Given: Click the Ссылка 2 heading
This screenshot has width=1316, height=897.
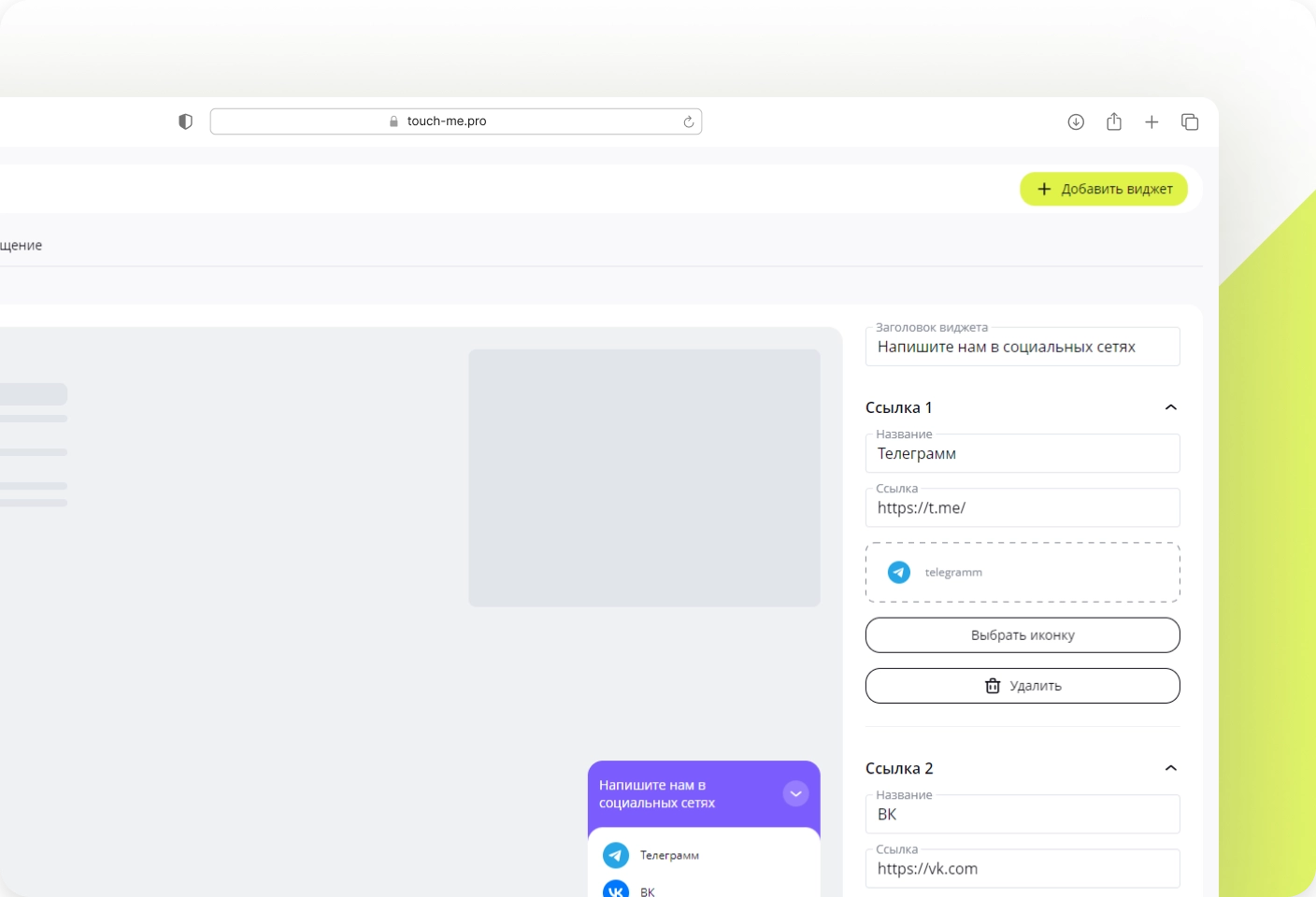Looking at the screenshot, I should coord(899,768).
